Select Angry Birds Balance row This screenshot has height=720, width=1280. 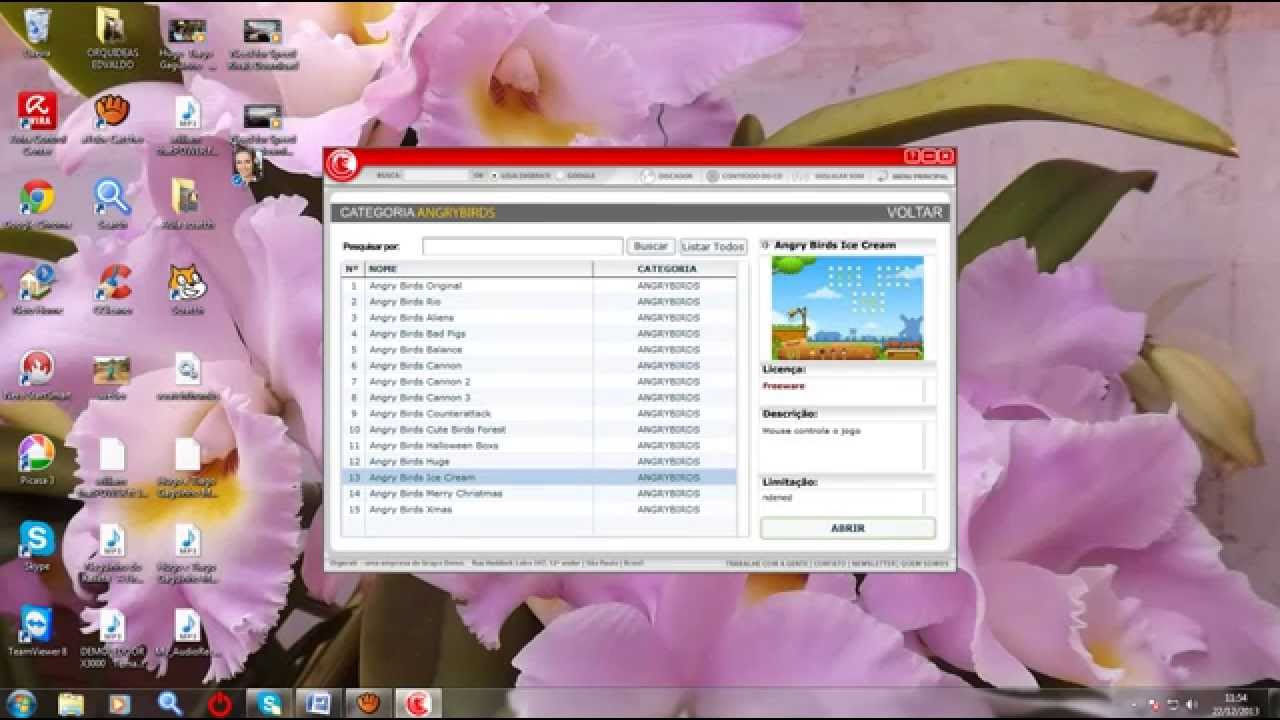point(539,350)
